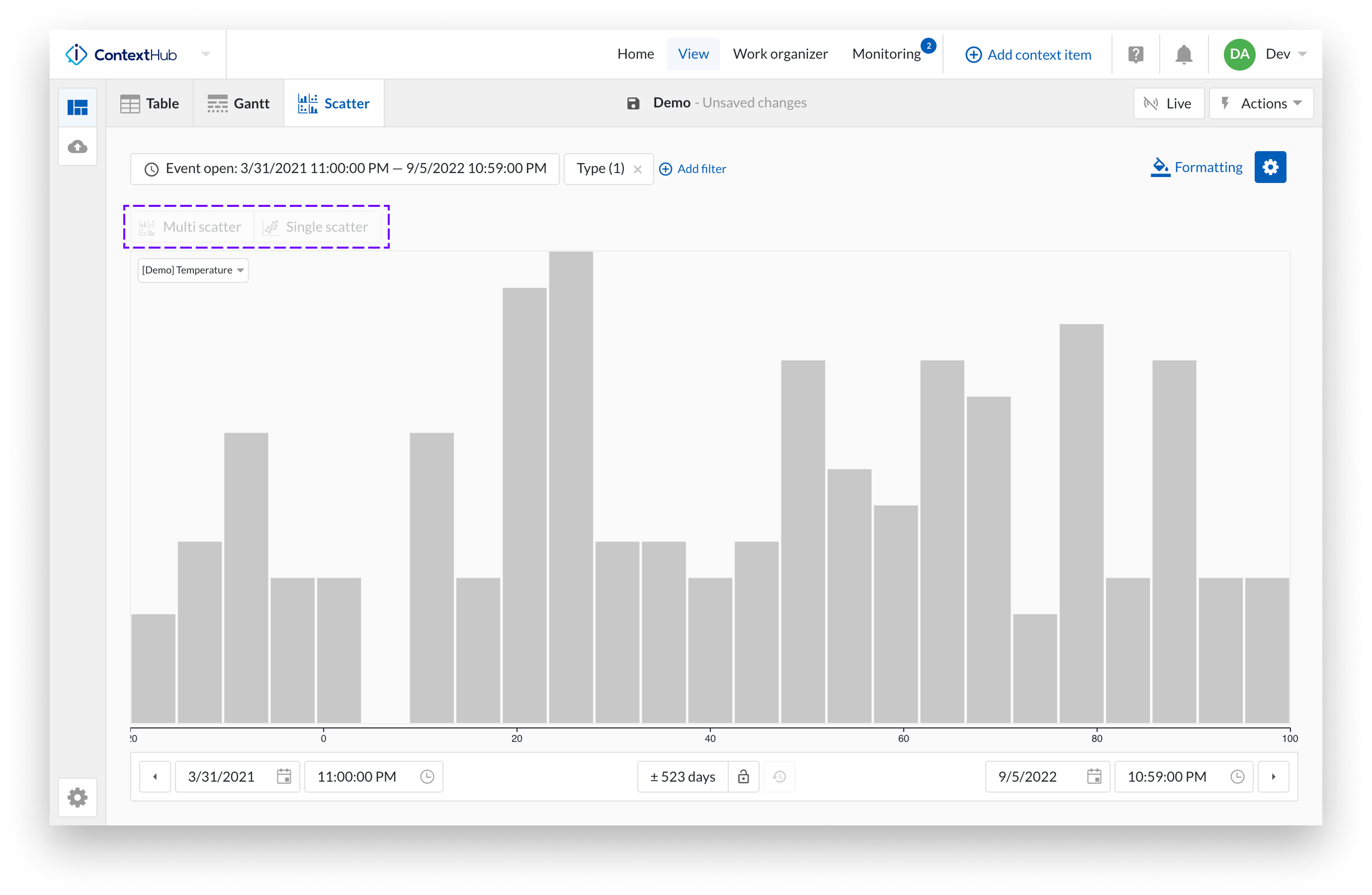Open the Work organizer menu item
Image resolution: width=1372 pixels, height=895 pixels.
[x=780, y=54]
